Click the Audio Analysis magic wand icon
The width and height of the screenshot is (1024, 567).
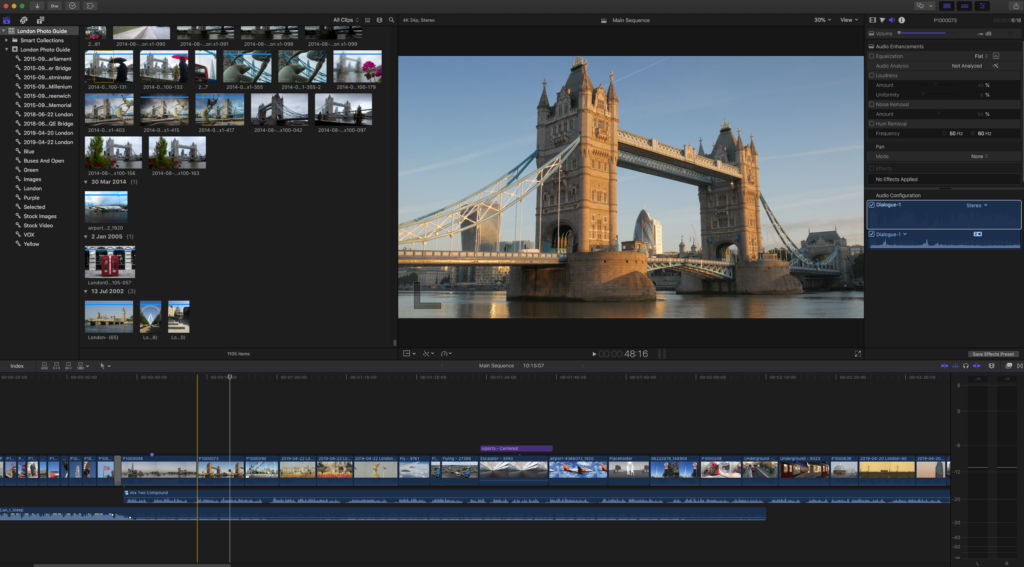(996, 66)
